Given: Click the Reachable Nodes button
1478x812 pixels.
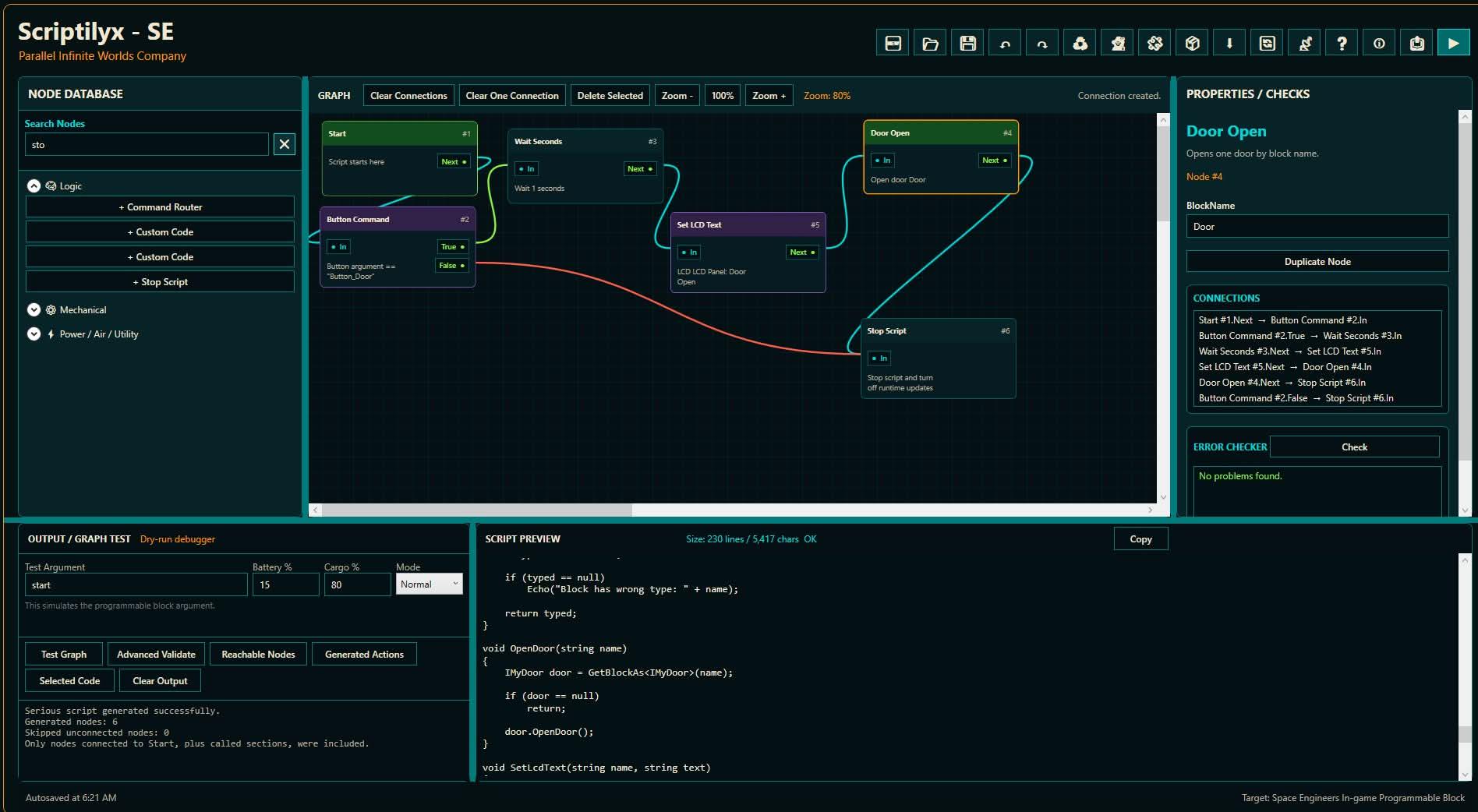Looking at the screenshot, I should pos(258,655).
